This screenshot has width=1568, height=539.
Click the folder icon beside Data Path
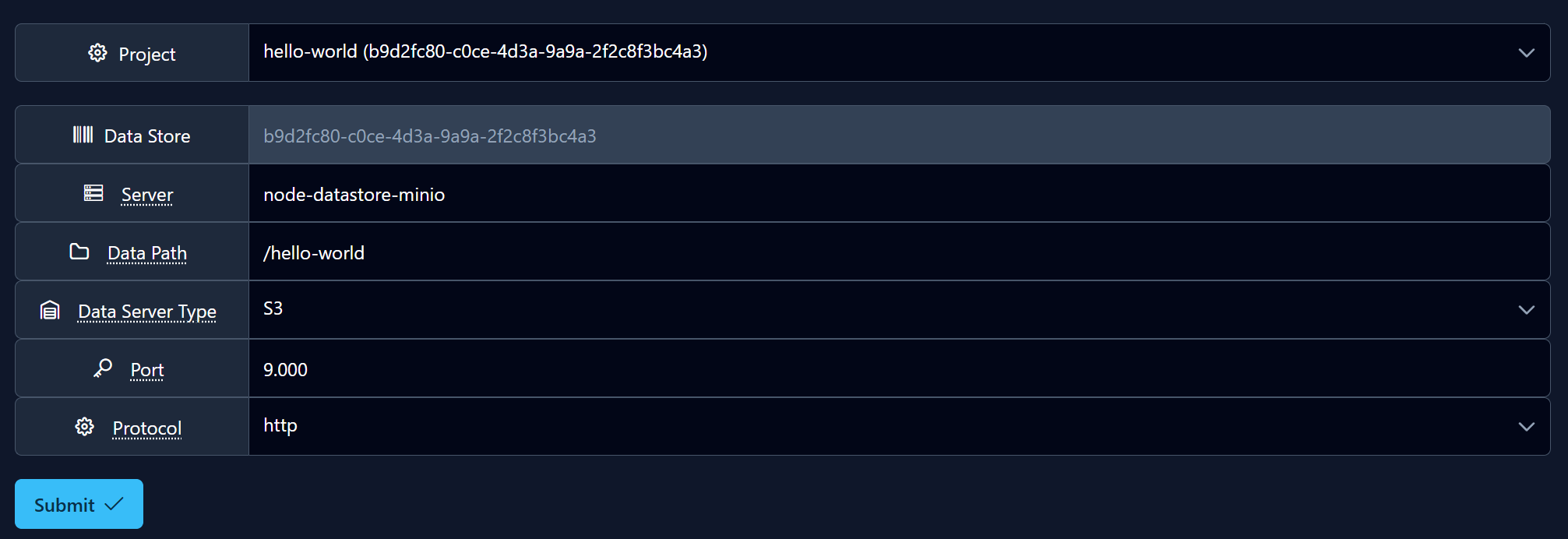tap(79, 252)
